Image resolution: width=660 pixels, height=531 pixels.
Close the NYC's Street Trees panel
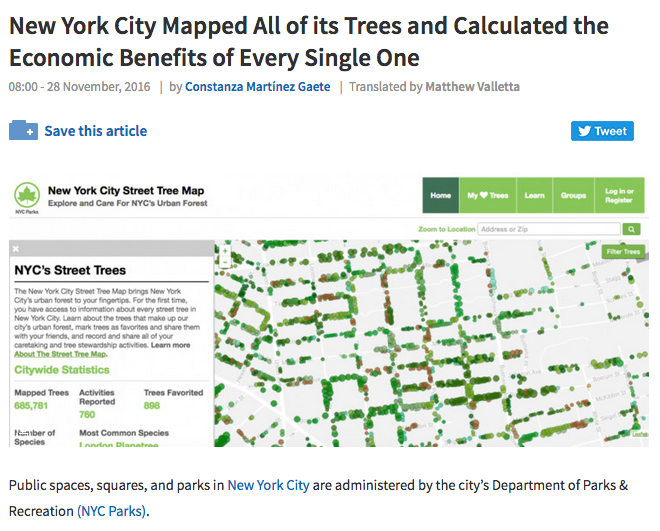16,249
